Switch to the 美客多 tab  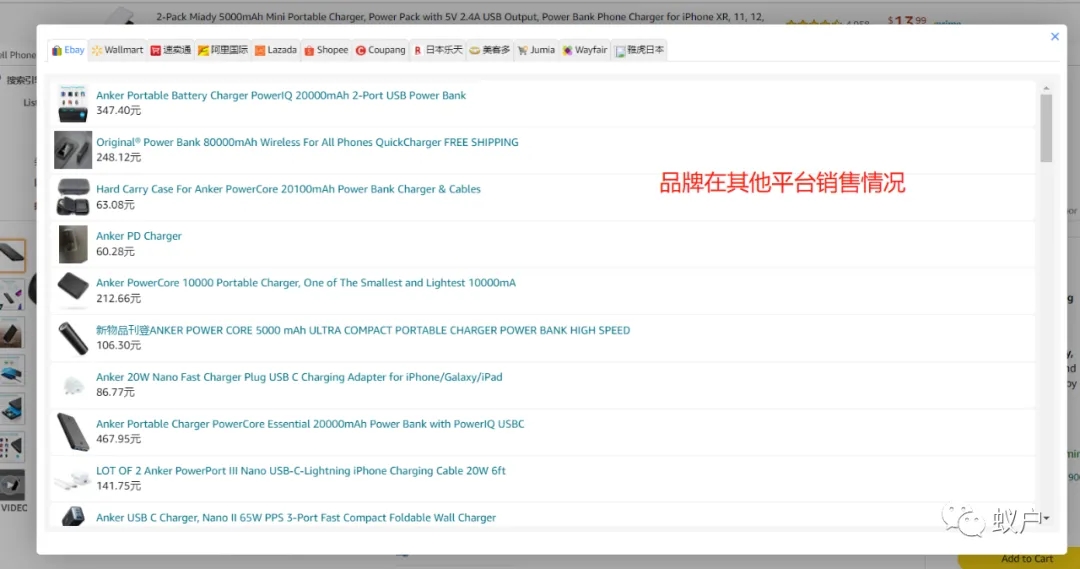[x=490, y=50]
